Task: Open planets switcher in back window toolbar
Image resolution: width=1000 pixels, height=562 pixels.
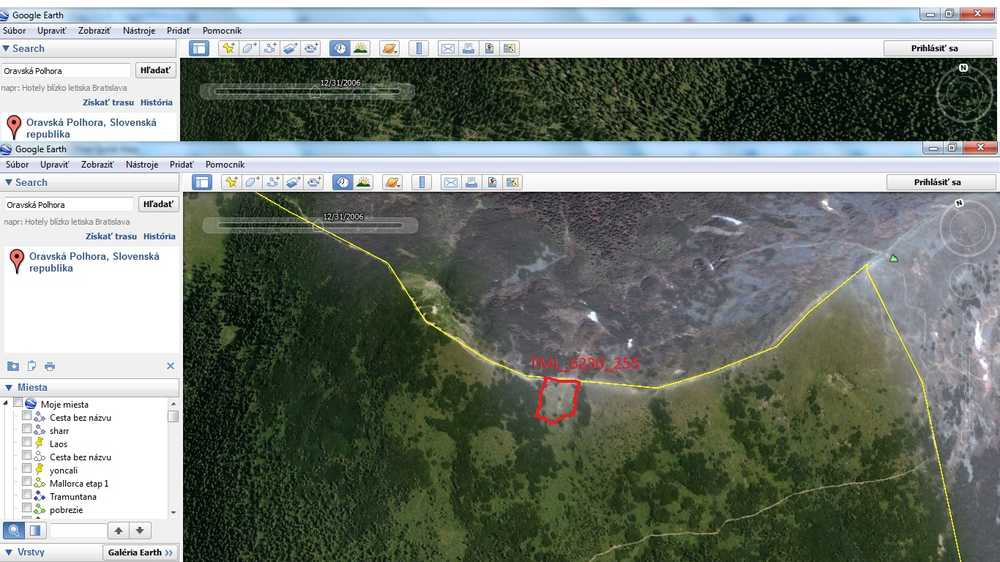Action: (x=389, y=48)
